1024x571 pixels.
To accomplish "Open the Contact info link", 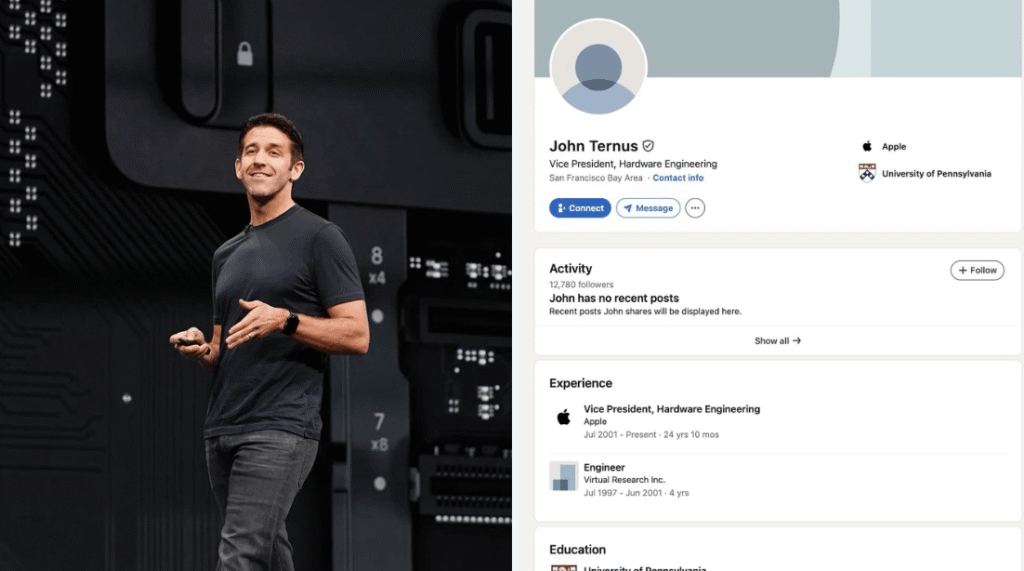I will tap(678, 178).
